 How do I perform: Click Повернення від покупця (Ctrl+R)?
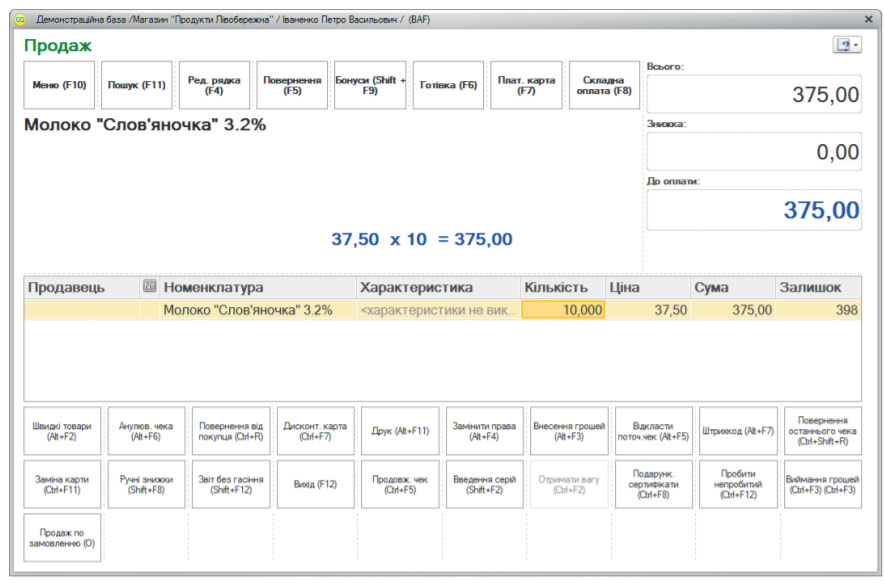click(x=231, y=431)
